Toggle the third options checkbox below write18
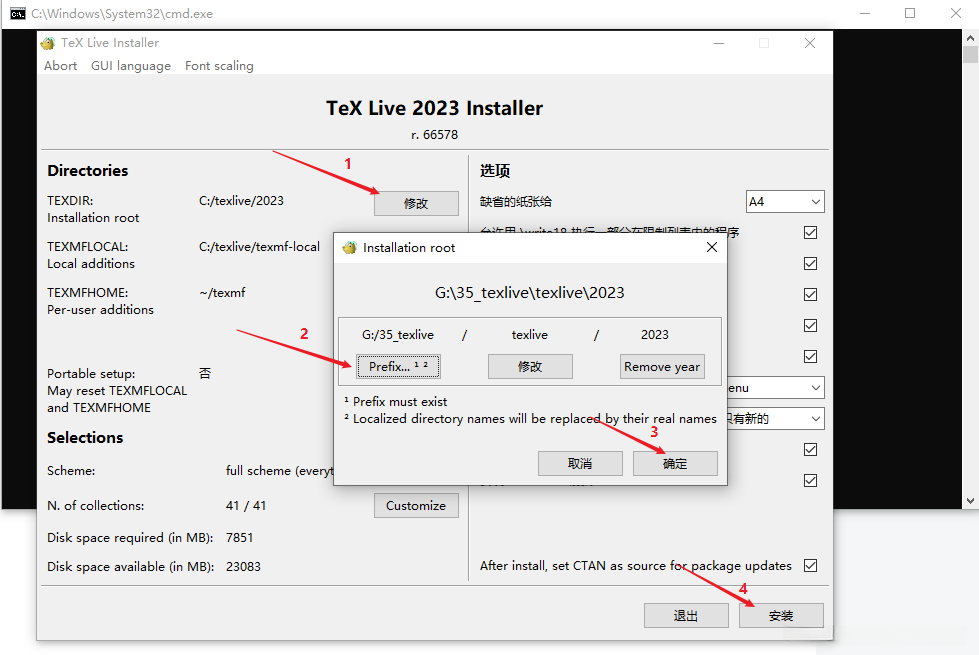The width and height of the screenshot is (979, 655). (810, 295)
